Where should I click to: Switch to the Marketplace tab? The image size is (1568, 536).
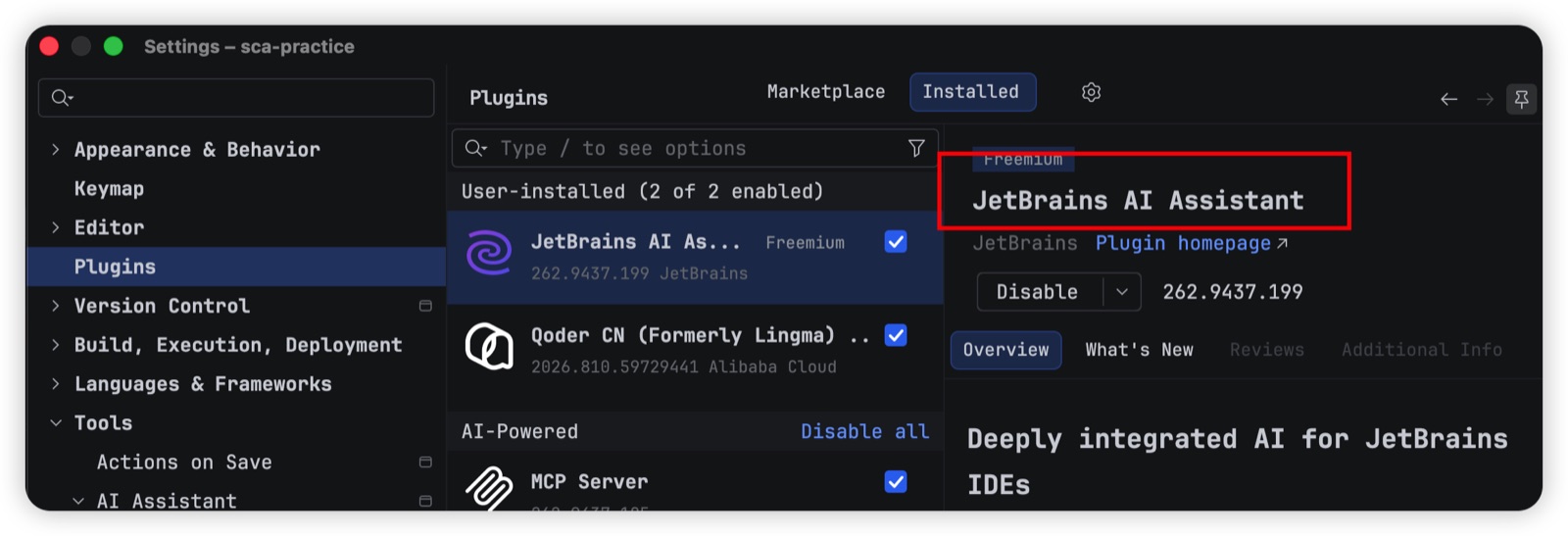(x=826, y=92)
